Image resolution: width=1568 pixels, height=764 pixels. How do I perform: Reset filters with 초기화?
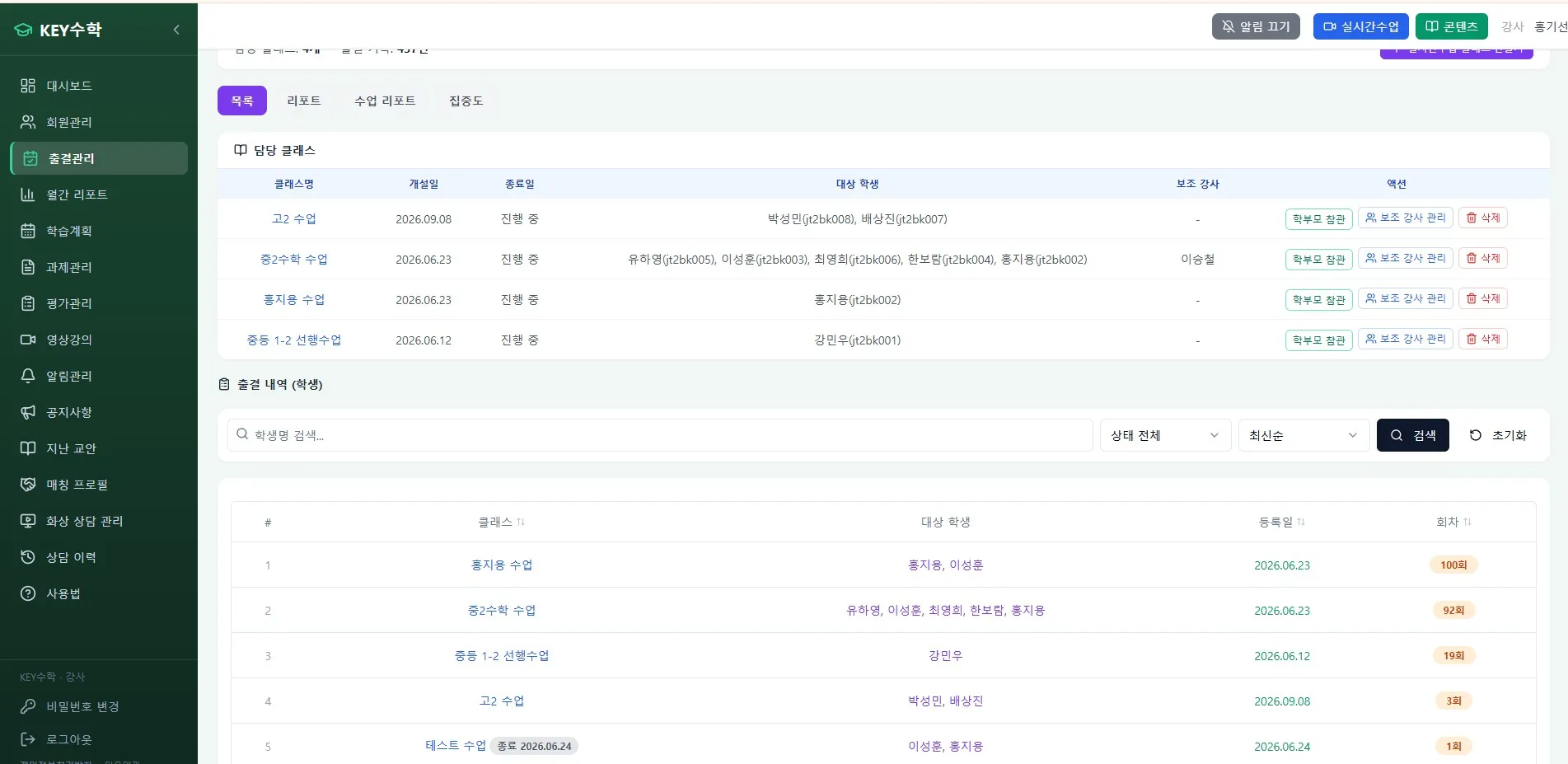[1498, 435]
